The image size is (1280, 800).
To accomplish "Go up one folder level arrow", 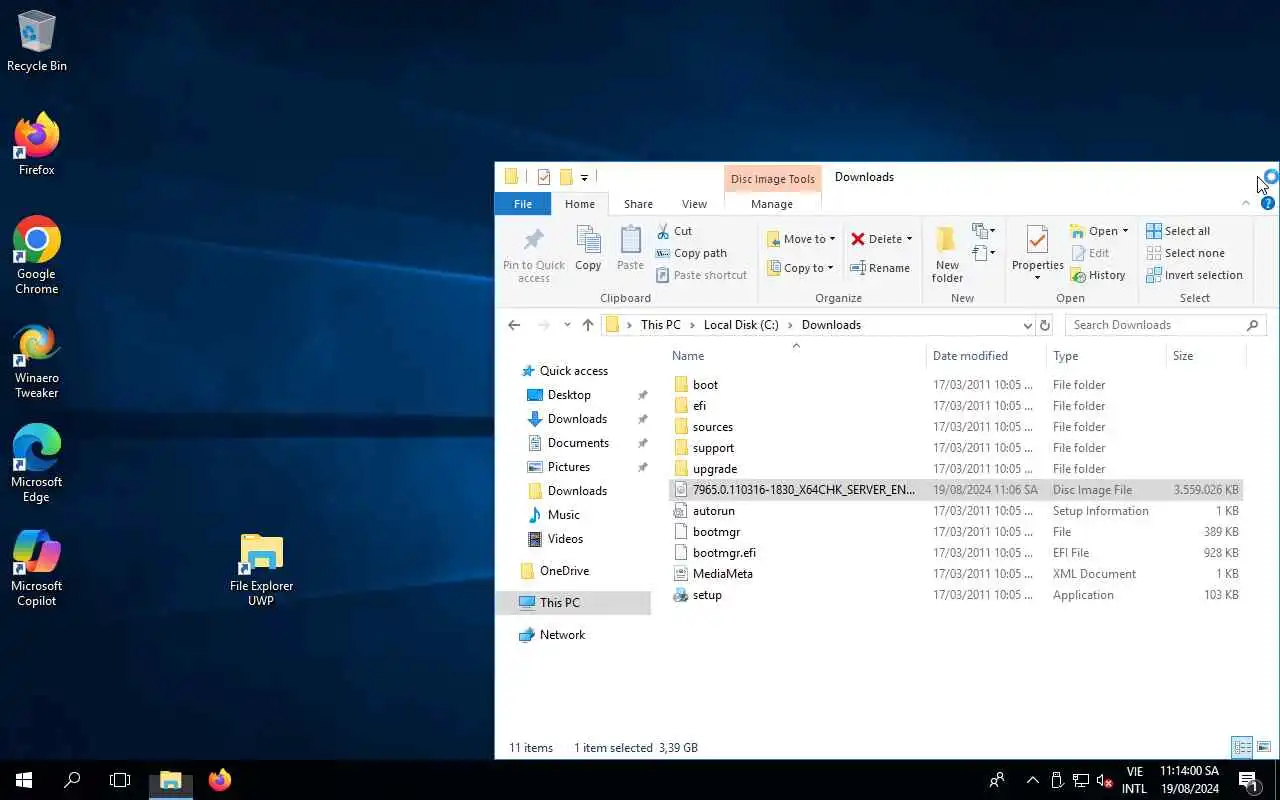I will (x=588, y=325).
